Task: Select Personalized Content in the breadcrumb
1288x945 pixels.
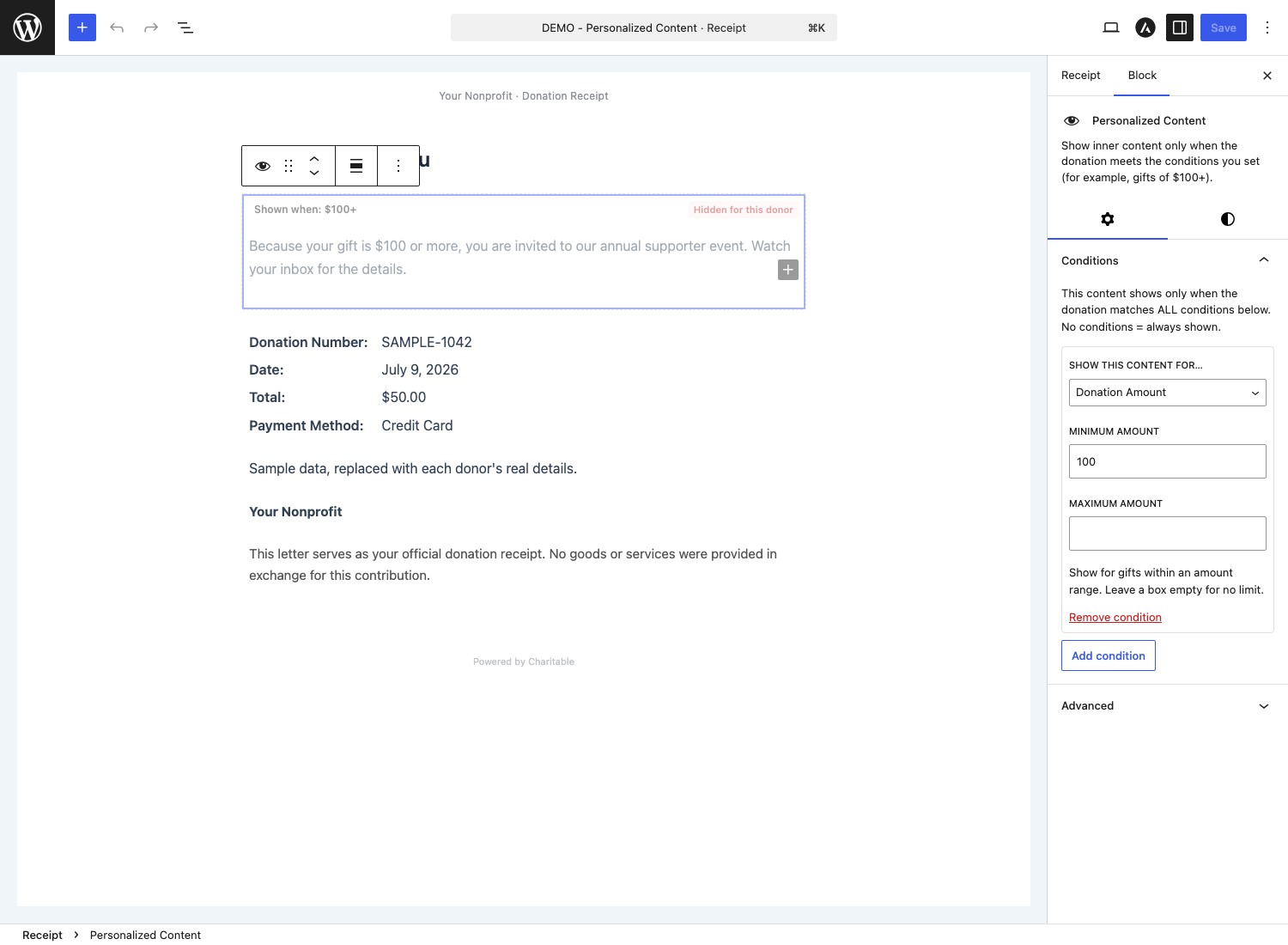Action: pyautogui.click(x=145, y=935)
